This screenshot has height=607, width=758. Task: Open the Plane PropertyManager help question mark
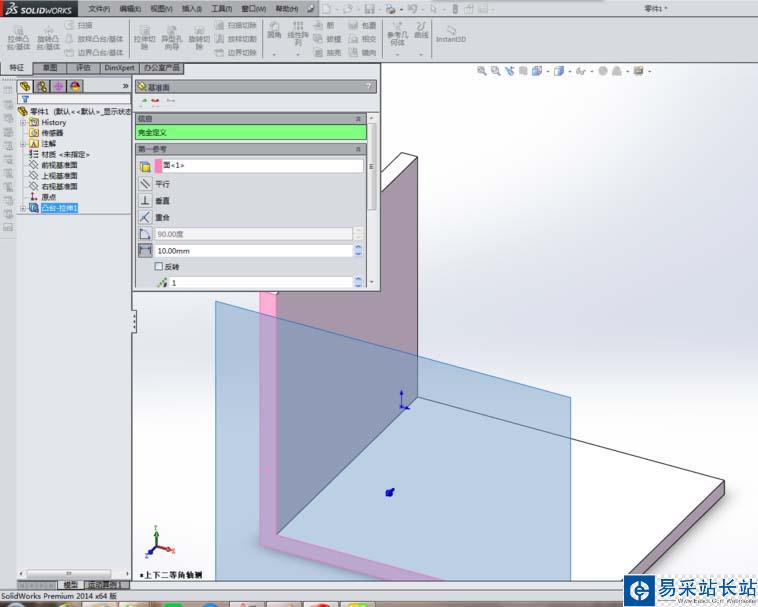coord(369,87)
